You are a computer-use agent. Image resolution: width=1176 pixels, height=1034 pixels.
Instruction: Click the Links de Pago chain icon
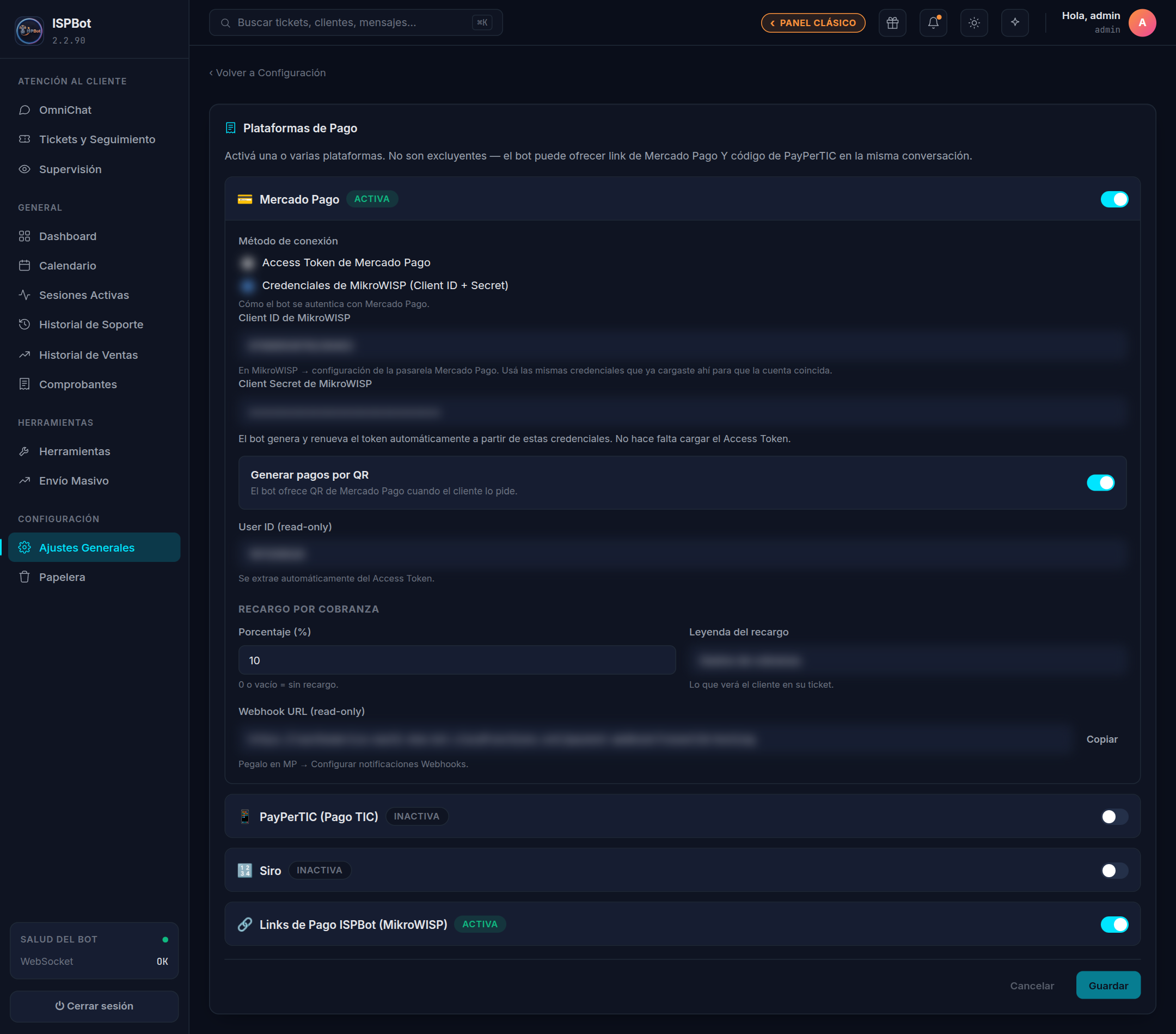[244, 924]
